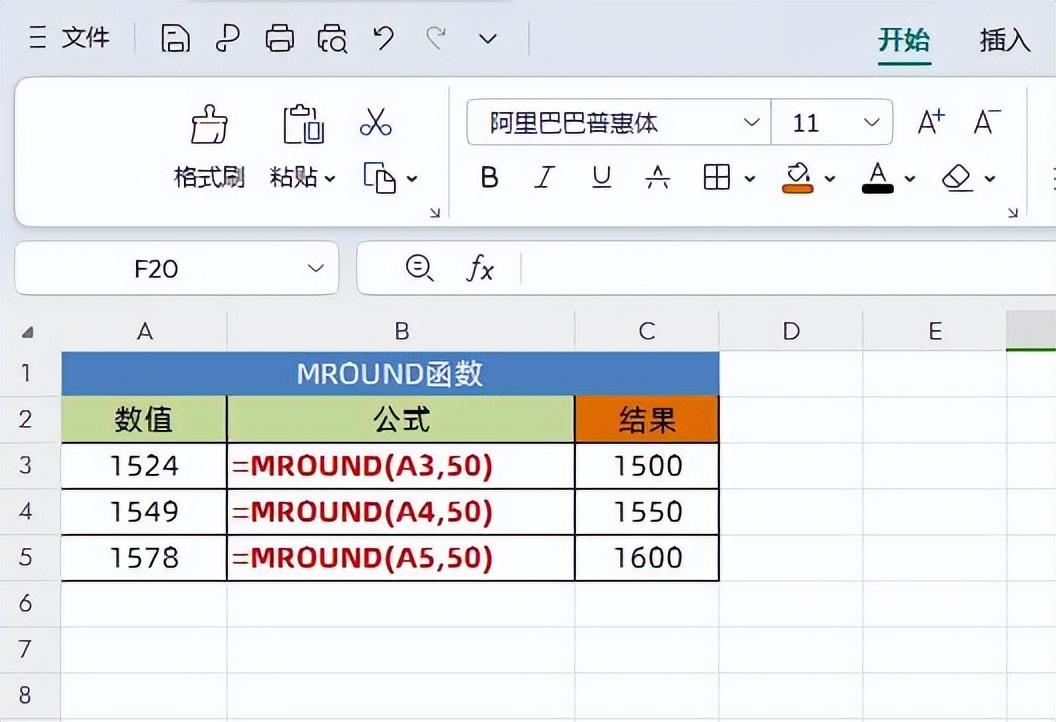Select result cell containing 1550

647,512
